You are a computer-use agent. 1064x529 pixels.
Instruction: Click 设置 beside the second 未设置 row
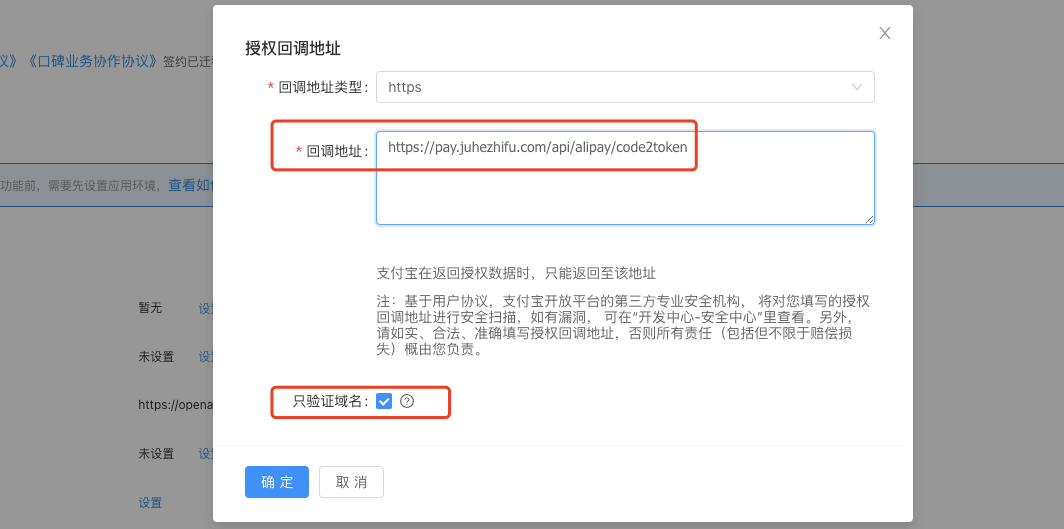[206, 454]
